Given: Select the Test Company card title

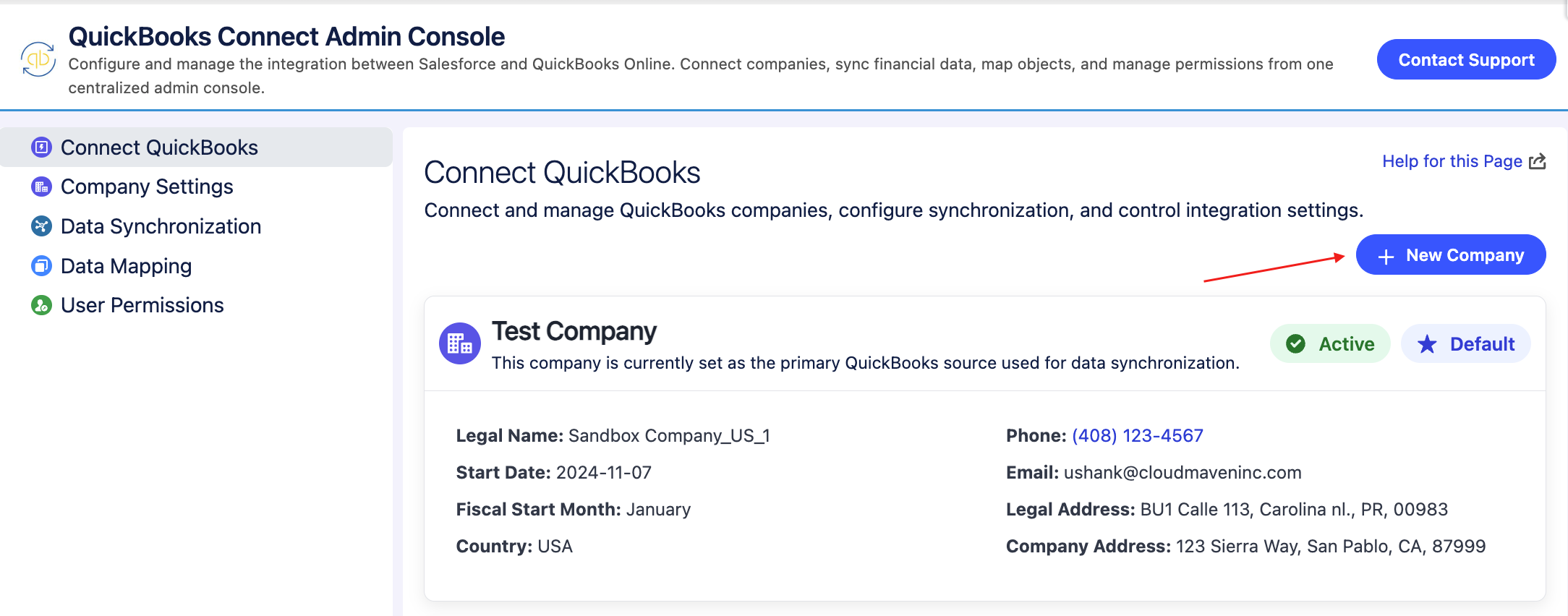Looking at the screenshot, I should point(574,331).
